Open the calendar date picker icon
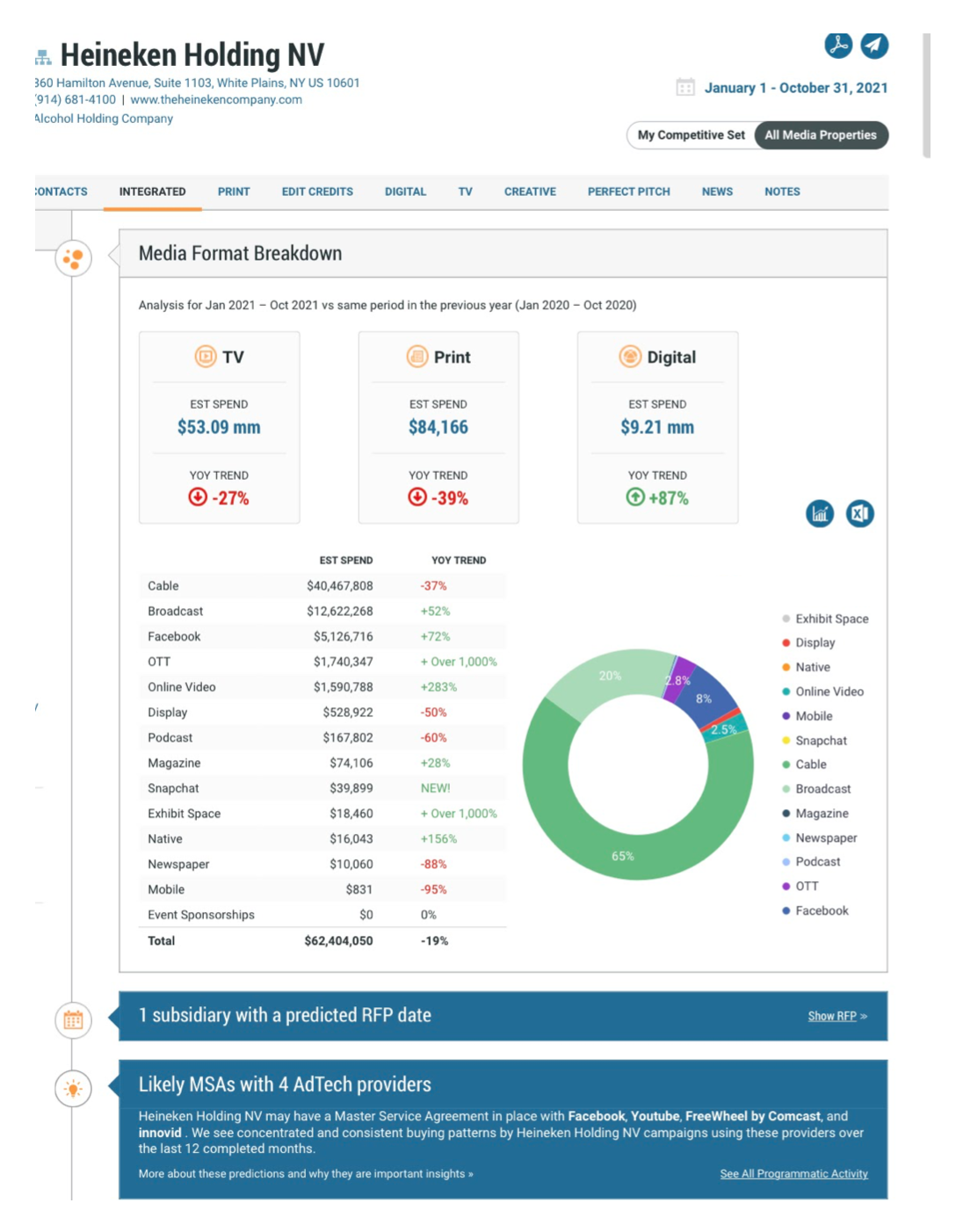The width and height of the screenshot is (956, 1232). pyautogui.click(x=685, y=87)
